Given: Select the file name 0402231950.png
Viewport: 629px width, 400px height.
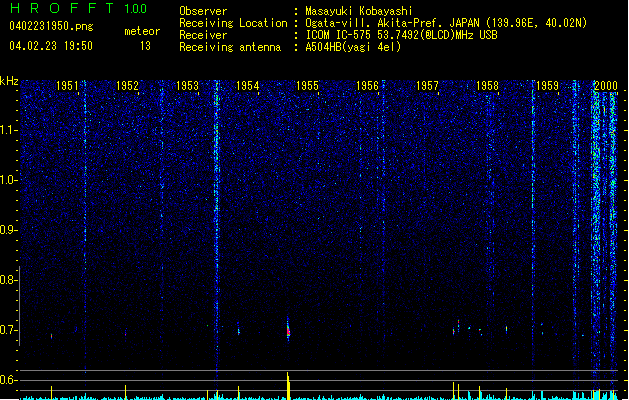Looking at the screenshot, I should click(51, 26).
